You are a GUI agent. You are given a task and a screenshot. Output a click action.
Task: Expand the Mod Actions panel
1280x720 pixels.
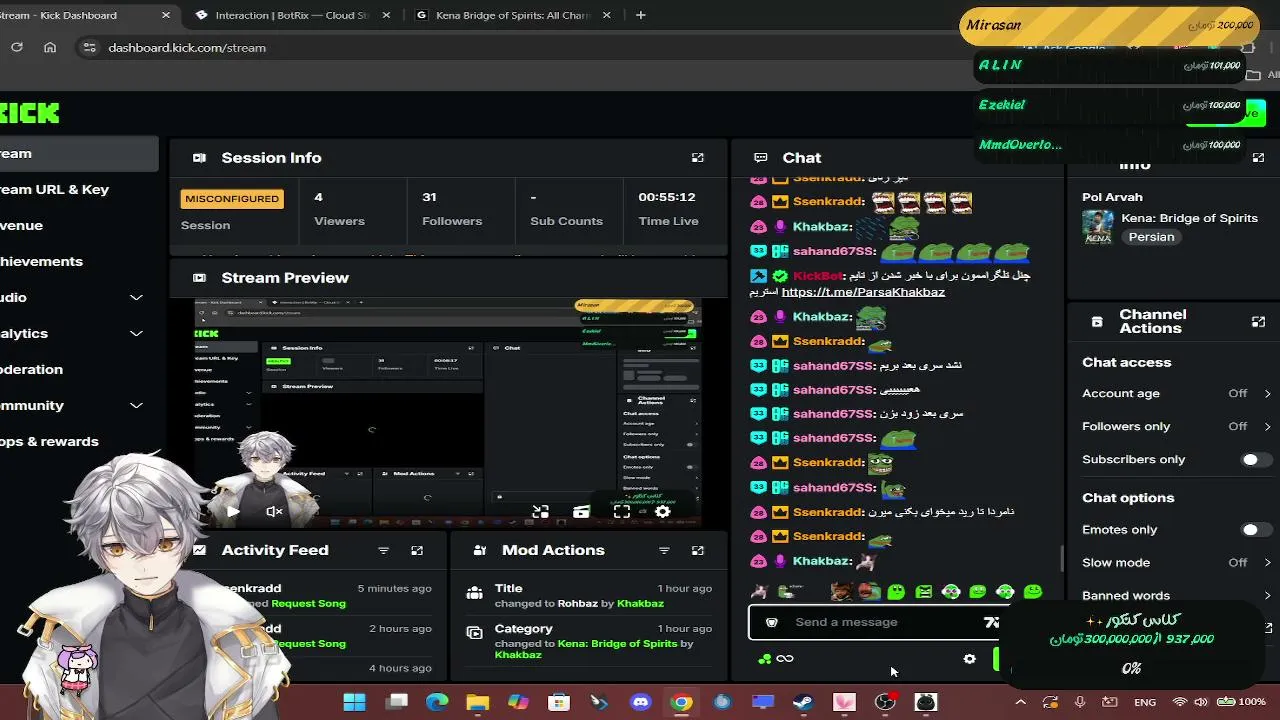(x=698, y=550)
